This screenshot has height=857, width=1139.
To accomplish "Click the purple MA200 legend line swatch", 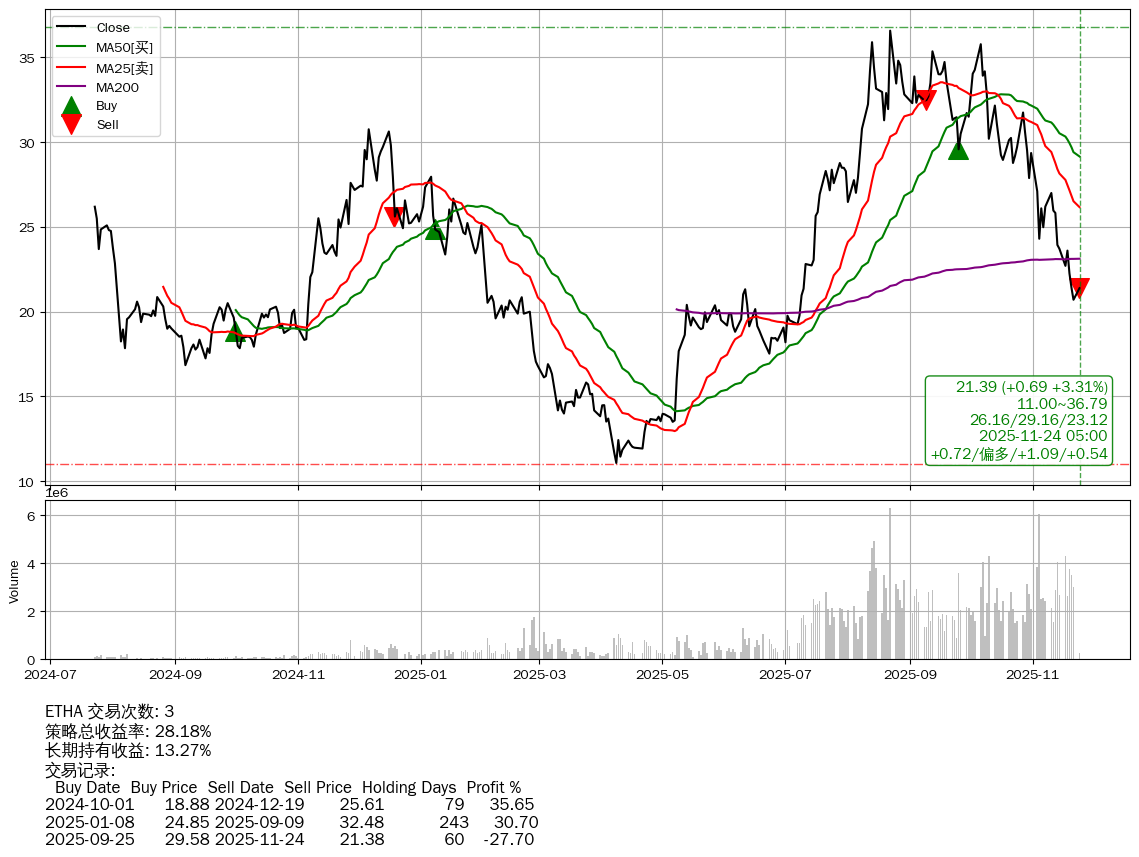I will 71,87.
